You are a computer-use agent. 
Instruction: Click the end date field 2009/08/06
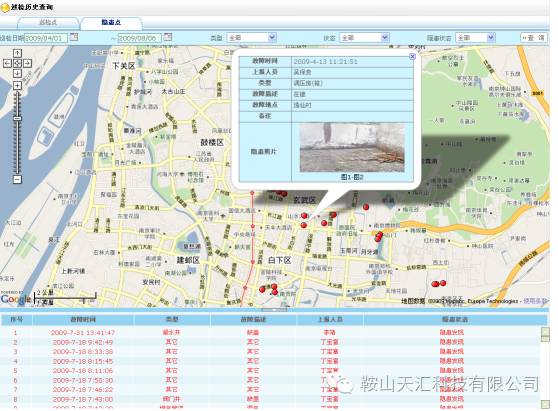coord(140,38)
